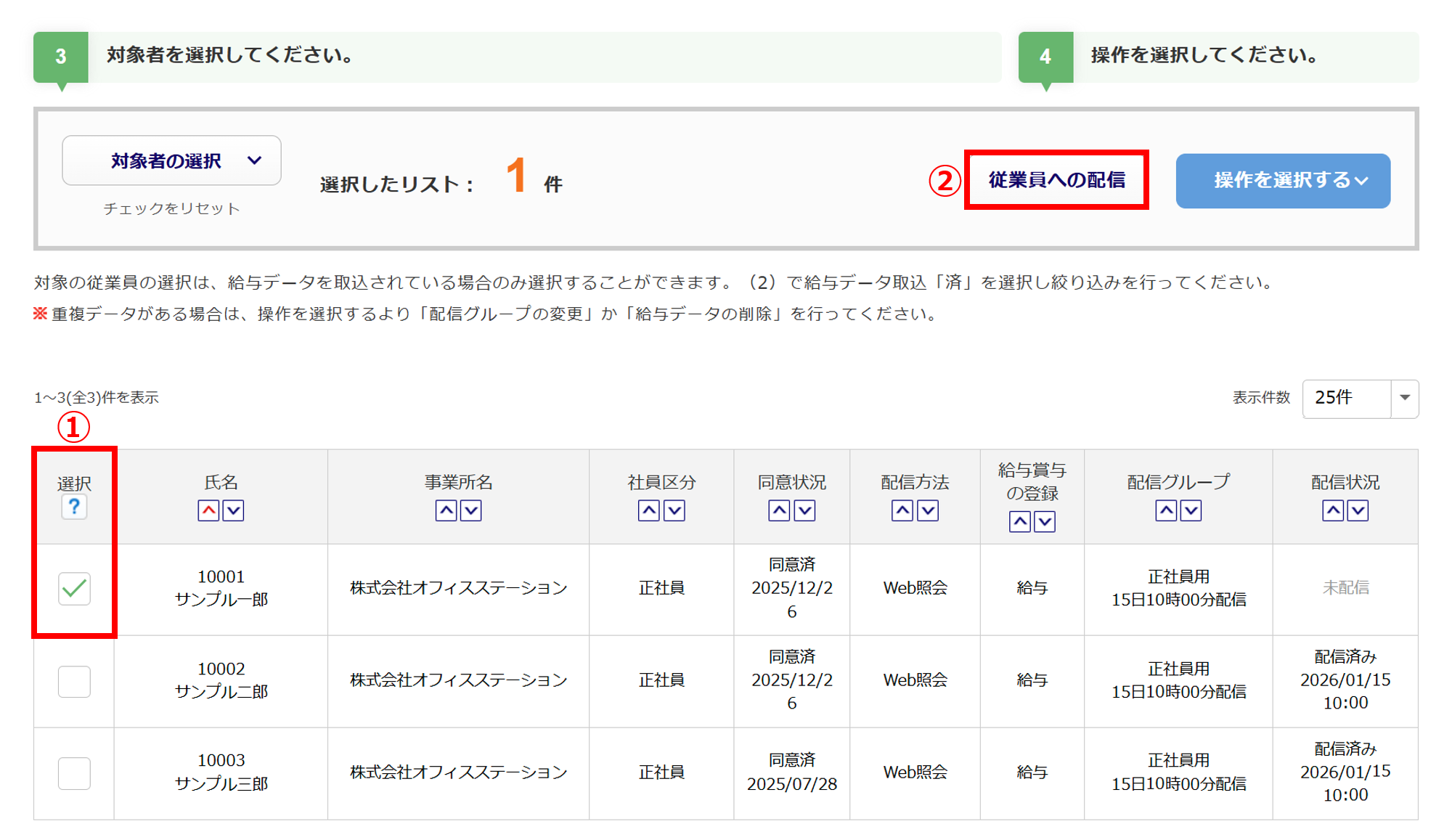
Task: Click step 3 対象者を選択してください header
Action: [229, 56]
